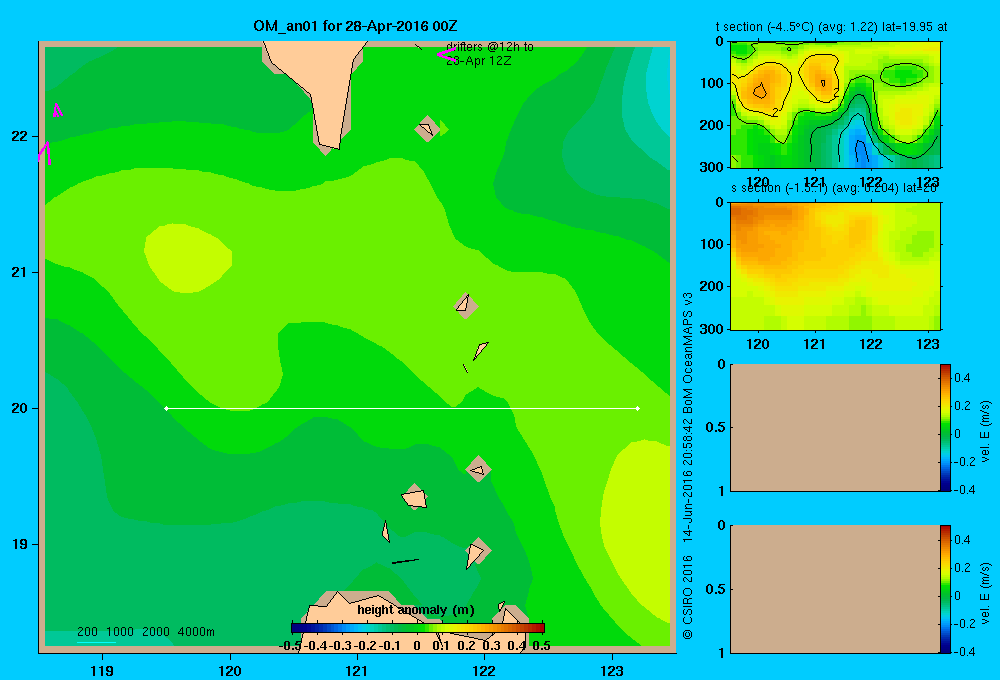Click the height anomaly colour bar

pyautogui.click(x=418, y=628)
